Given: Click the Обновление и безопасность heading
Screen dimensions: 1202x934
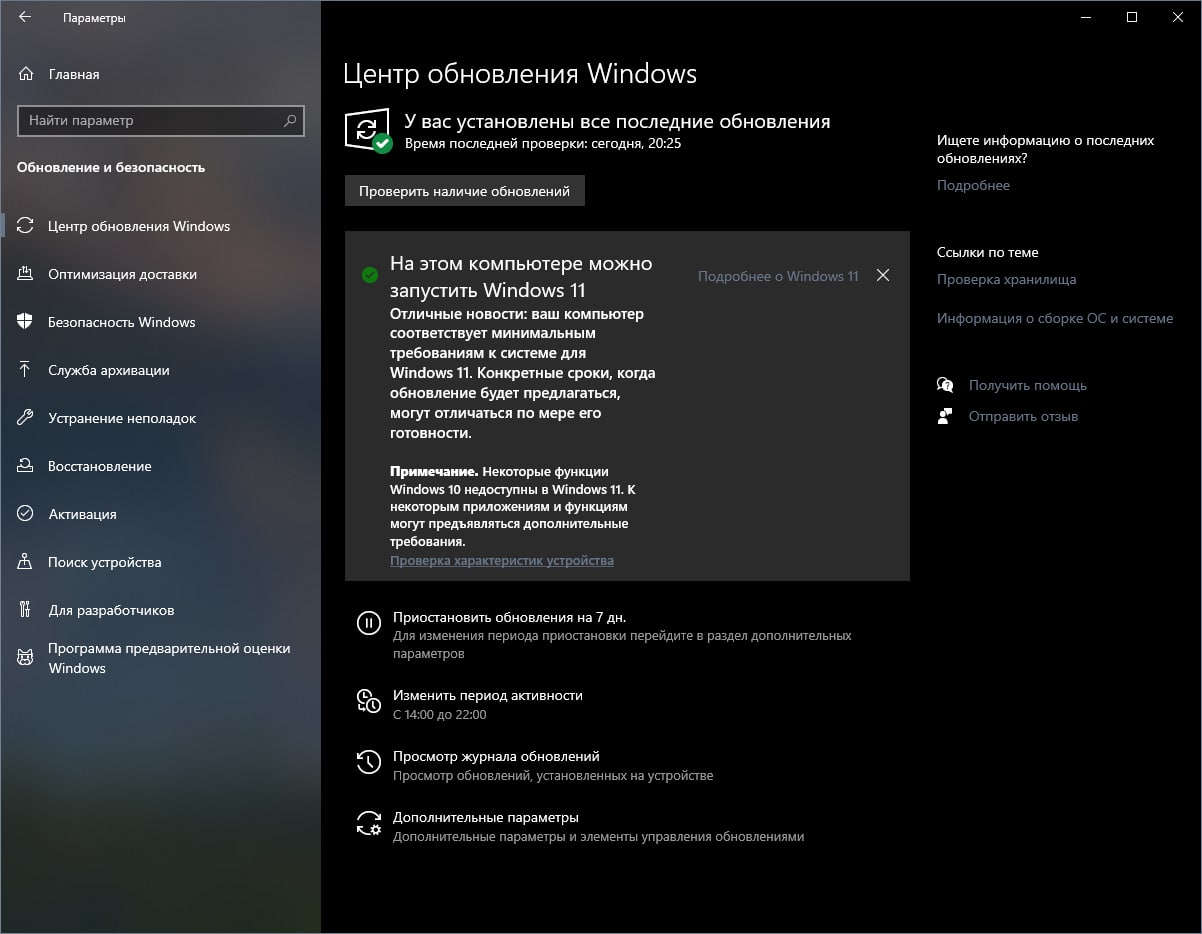Looking at the screenshot, I should (111, 168).
